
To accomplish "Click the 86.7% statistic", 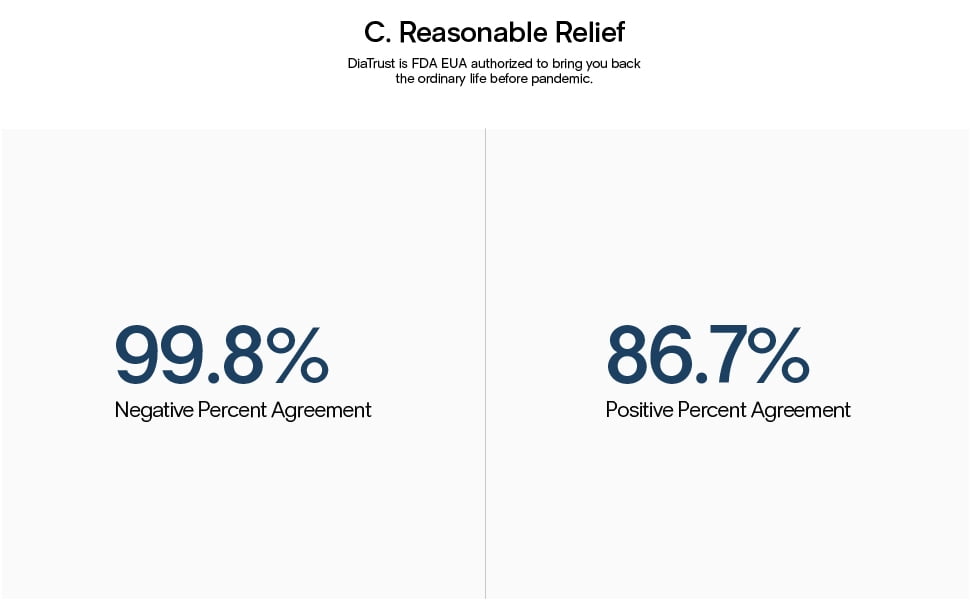I will pos(707,355).
